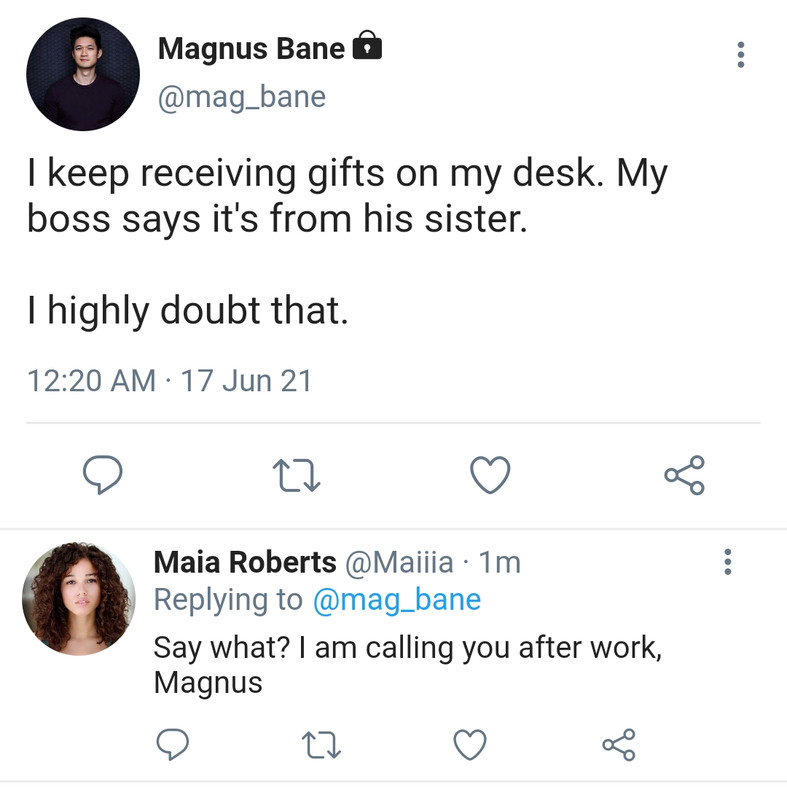Click the locked account padlock icon
The image size is (787, 800).
369,46
